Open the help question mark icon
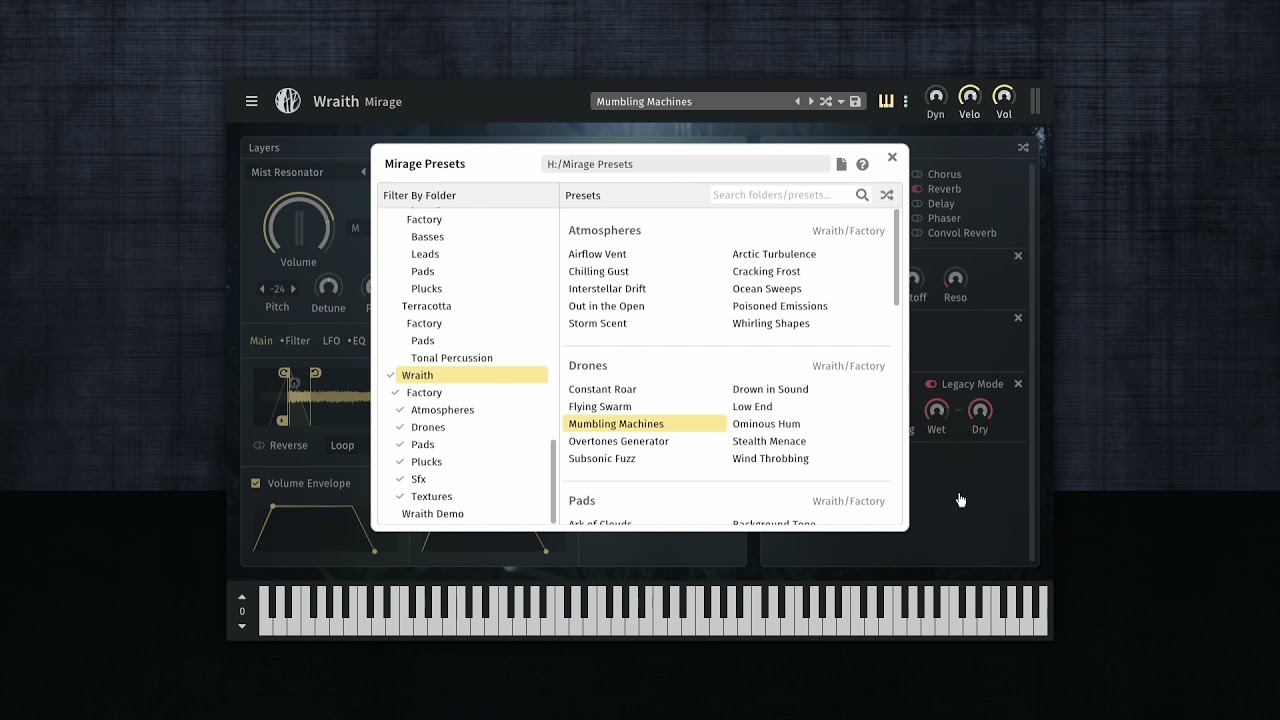This screenshot has width=1280, height=720. [x=862, y=164]
